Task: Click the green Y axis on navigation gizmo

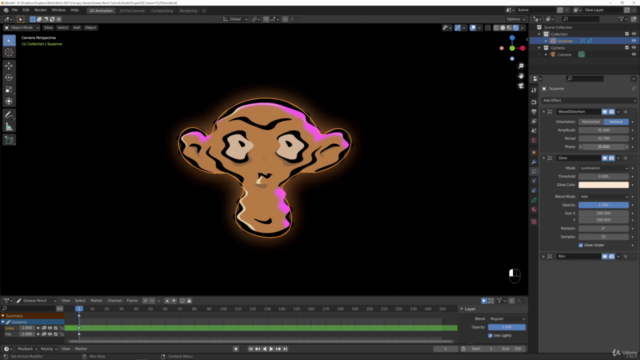Action: pyautogui.click(x=512, y=48)
